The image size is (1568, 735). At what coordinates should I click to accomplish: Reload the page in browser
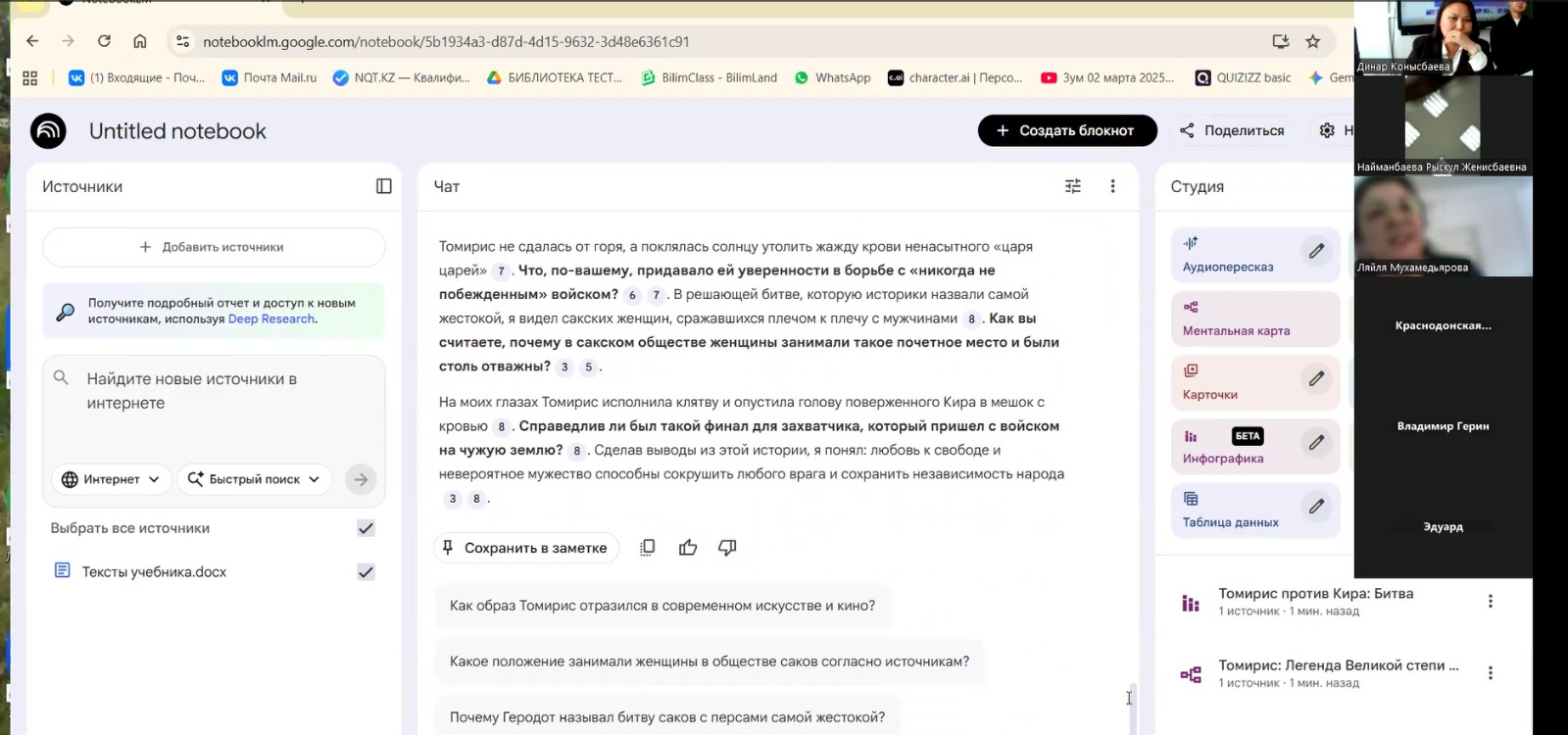point(104,41)
